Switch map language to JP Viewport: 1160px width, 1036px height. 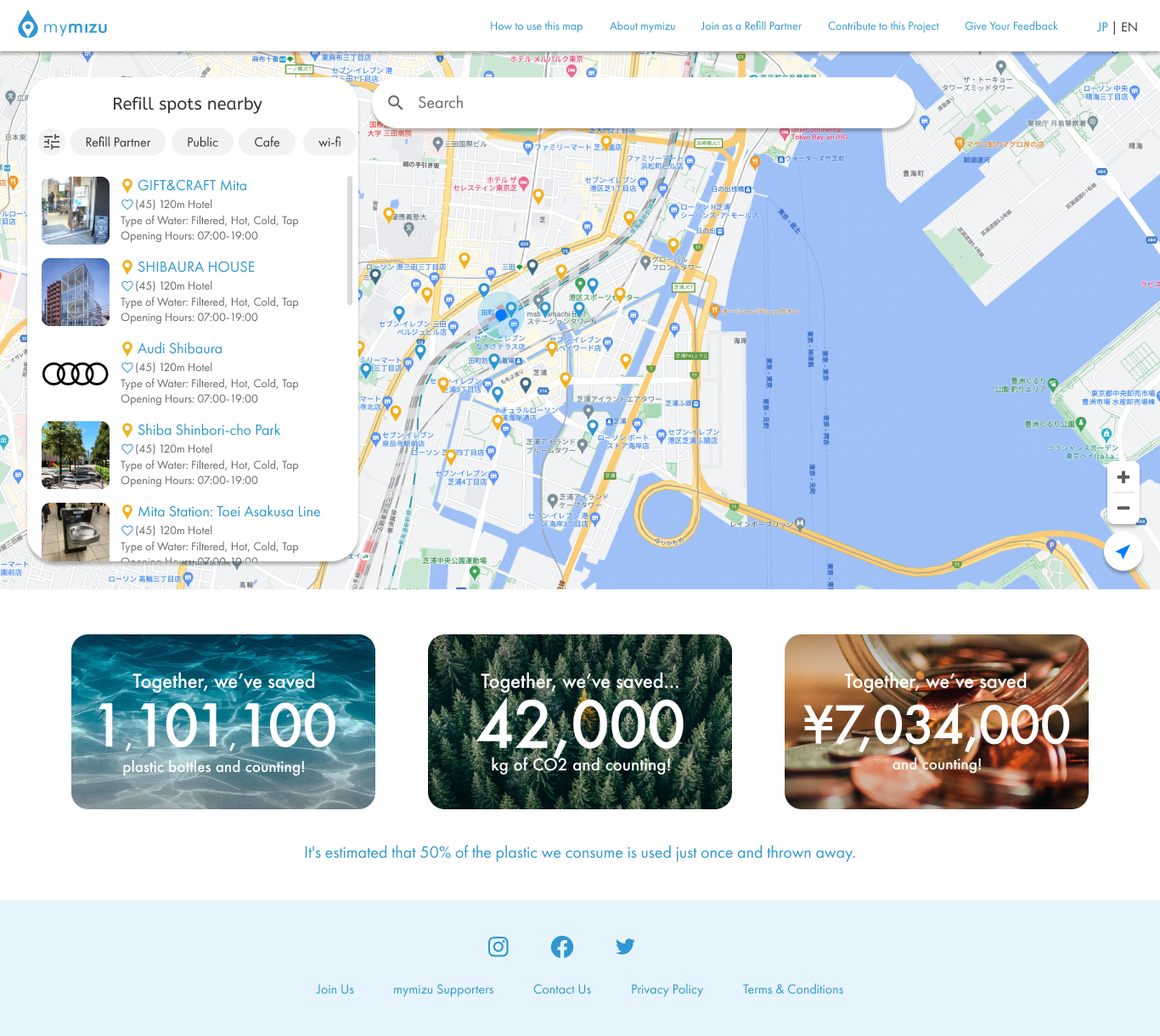1101,26
